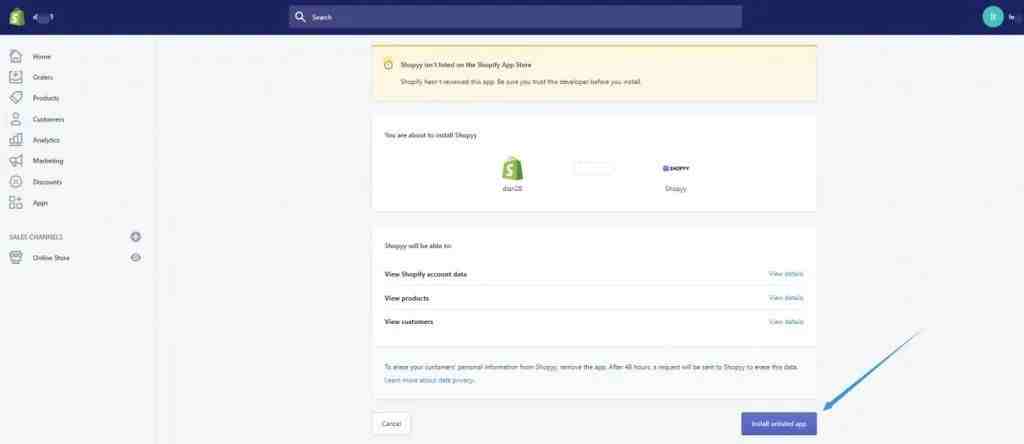Click the Shopify logo in header
The image size is (1024, 444).
click(x=17, y=16)
